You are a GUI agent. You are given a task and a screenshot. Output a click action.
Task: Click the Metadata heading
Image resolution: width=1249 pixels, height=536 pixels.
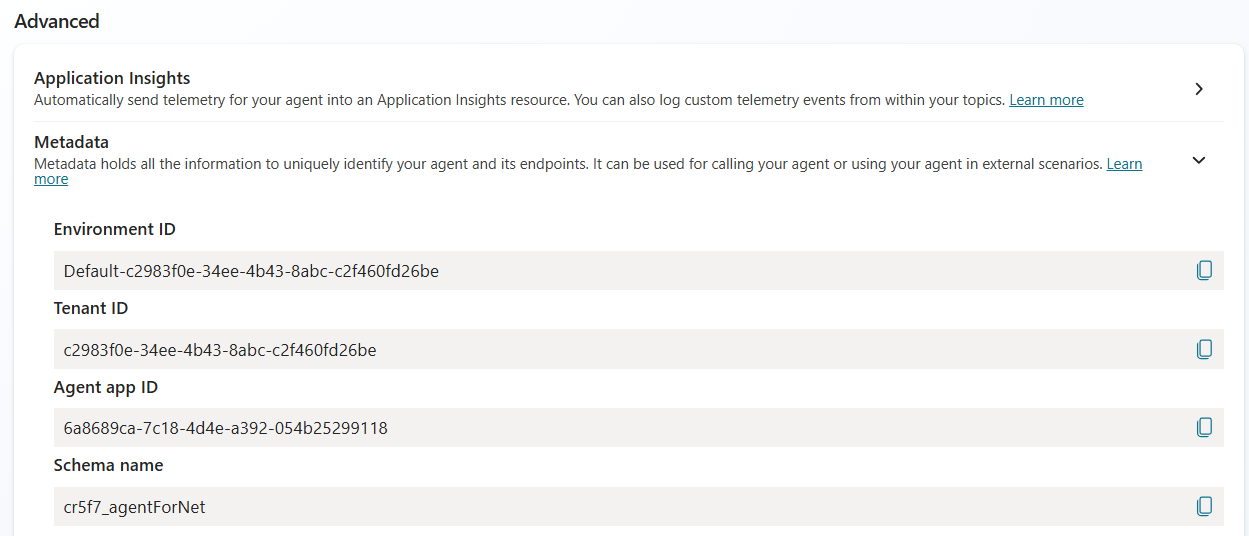click(71, 142)
